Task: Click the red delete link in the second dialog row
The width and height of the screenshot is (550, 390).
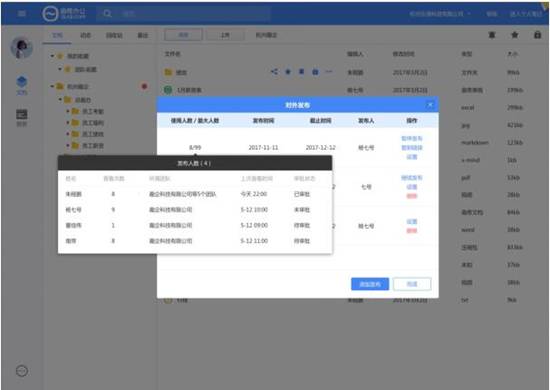Action: coord(412,196)
